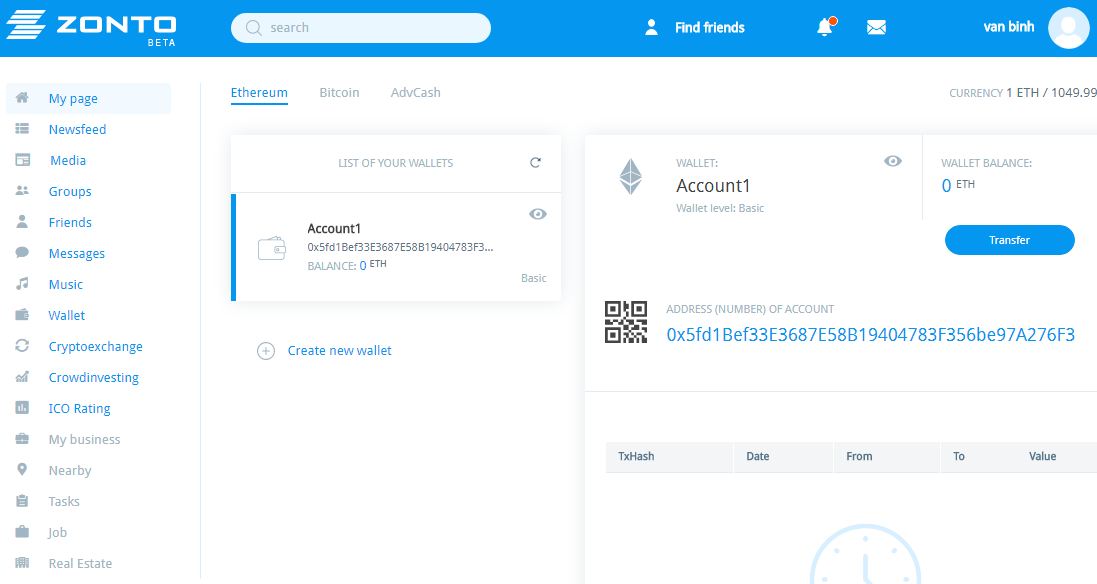Switch to the Bitcoin tab

click(339, 92)
